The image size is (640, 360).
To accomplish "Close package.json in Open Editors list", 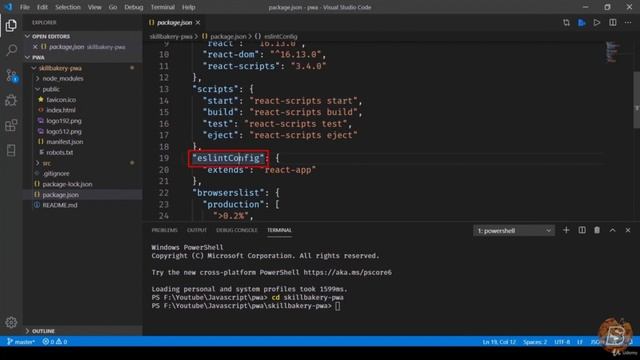I will click(35, 47).
